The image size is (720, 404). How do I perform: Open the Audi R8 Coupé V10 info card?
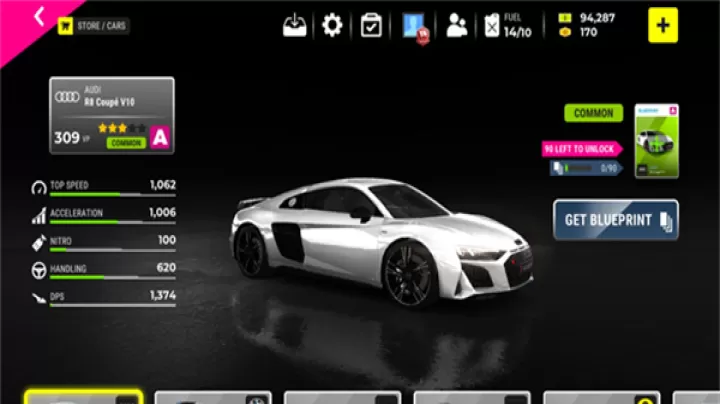click(111, 115)
